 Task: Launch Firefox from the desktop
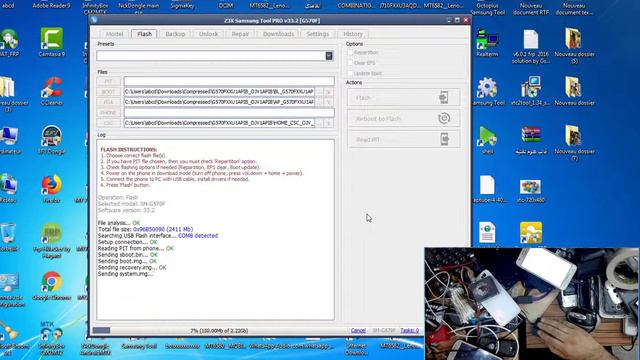(x=51, y=188)
